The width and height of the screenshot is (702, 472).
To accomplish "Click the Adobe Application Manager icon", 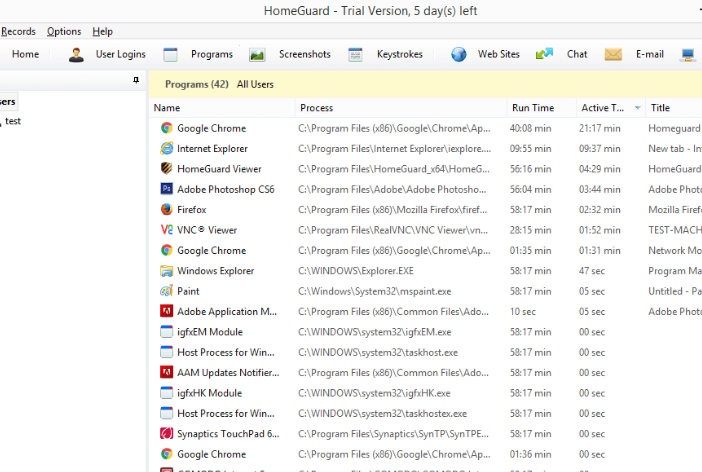I will tap(167, 311).
